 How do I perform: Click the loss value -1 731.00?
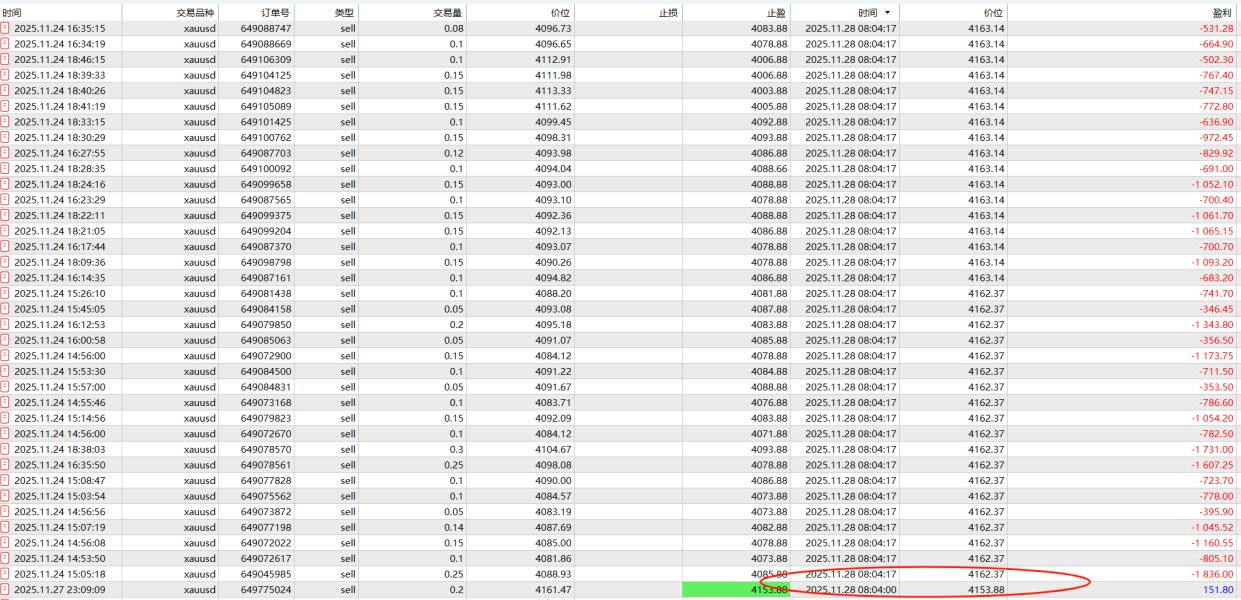point(1212,449)
